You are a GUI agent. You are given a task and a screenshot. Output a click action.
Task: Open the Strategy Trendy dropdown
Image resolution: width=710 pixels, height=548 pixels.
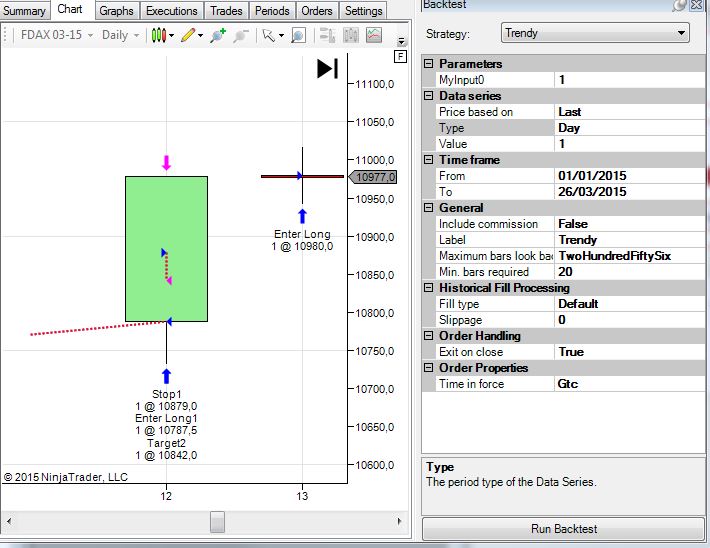[x=595, y=33]
